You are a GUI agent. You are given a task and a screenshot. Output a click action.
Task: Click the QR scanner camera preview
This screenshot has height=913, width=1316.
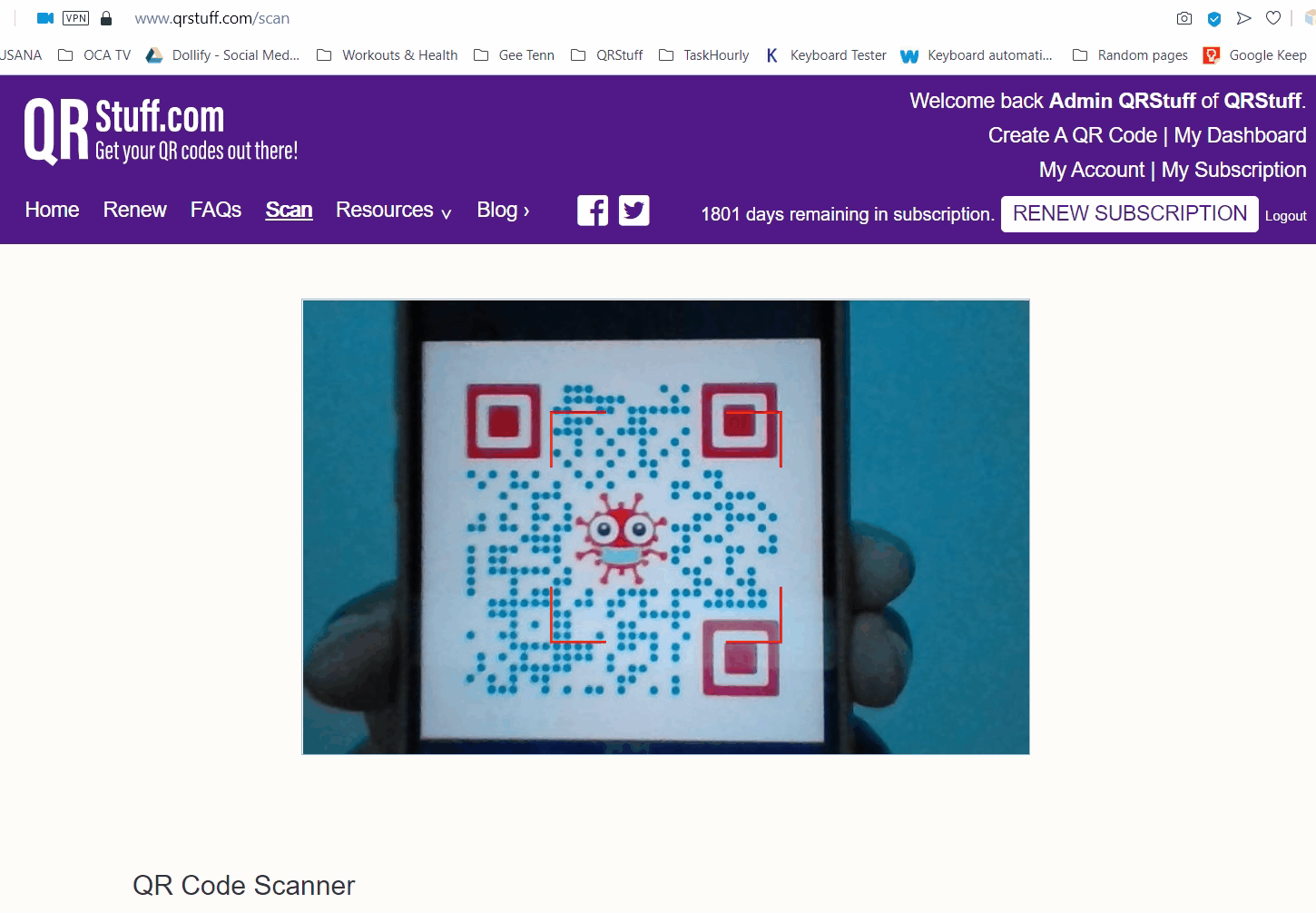tap(666, 526)
